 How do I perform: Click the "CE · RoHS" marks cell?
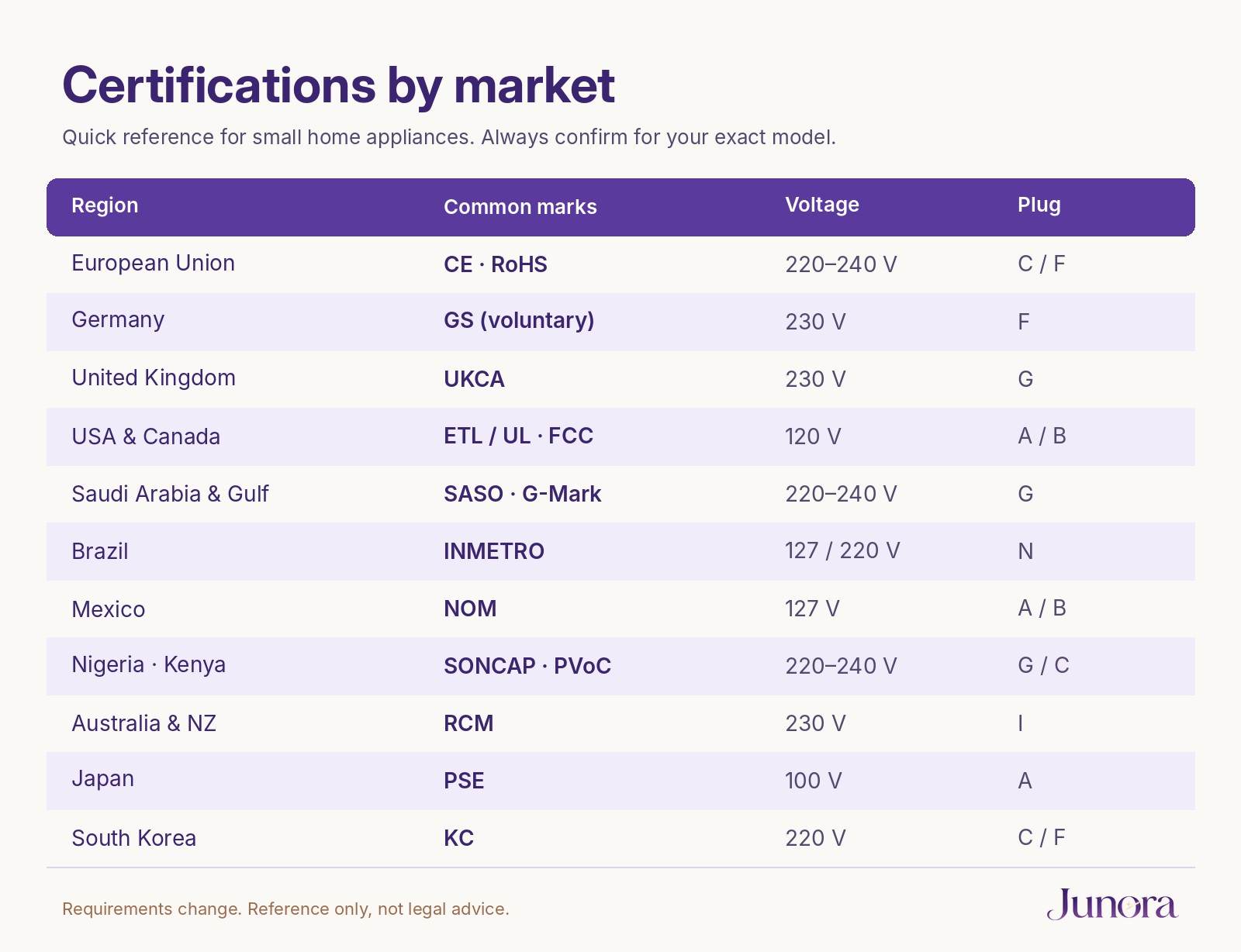[496, 264]
